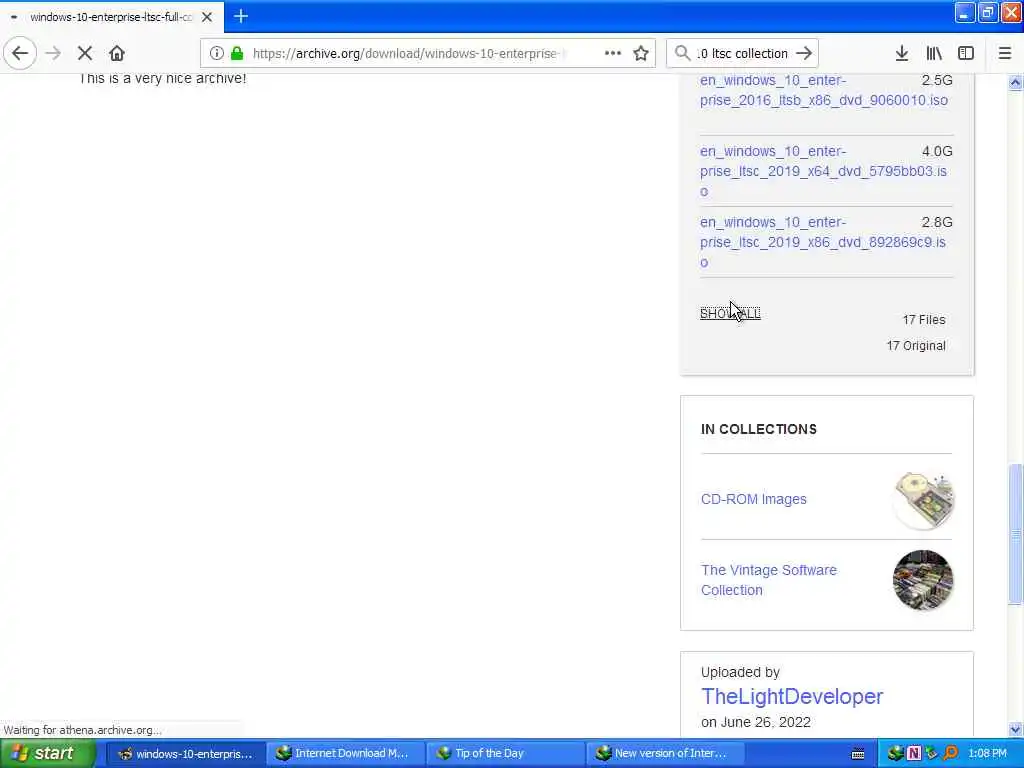Click the archive.org URL address field

pyautogui.click(x=406, y=54)
